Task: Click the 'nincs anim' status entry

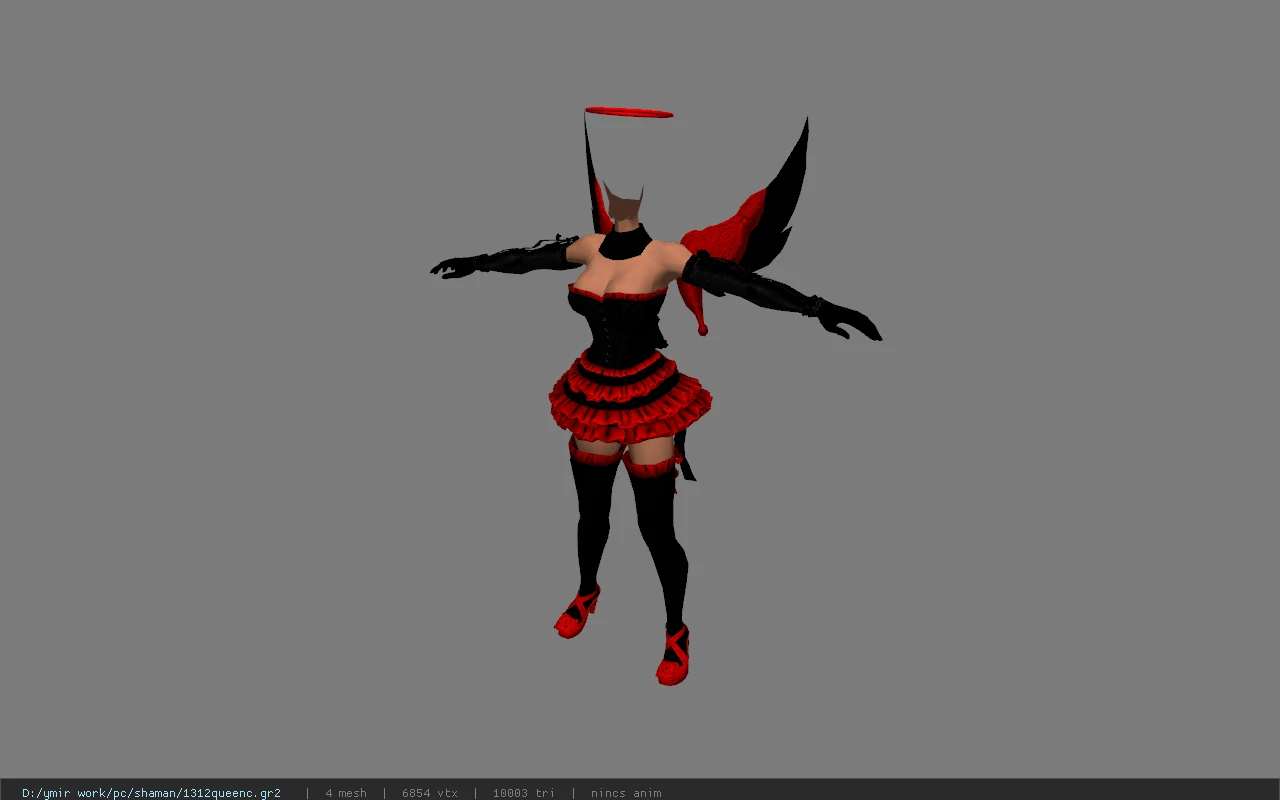Action: click(x=626, y=793)
